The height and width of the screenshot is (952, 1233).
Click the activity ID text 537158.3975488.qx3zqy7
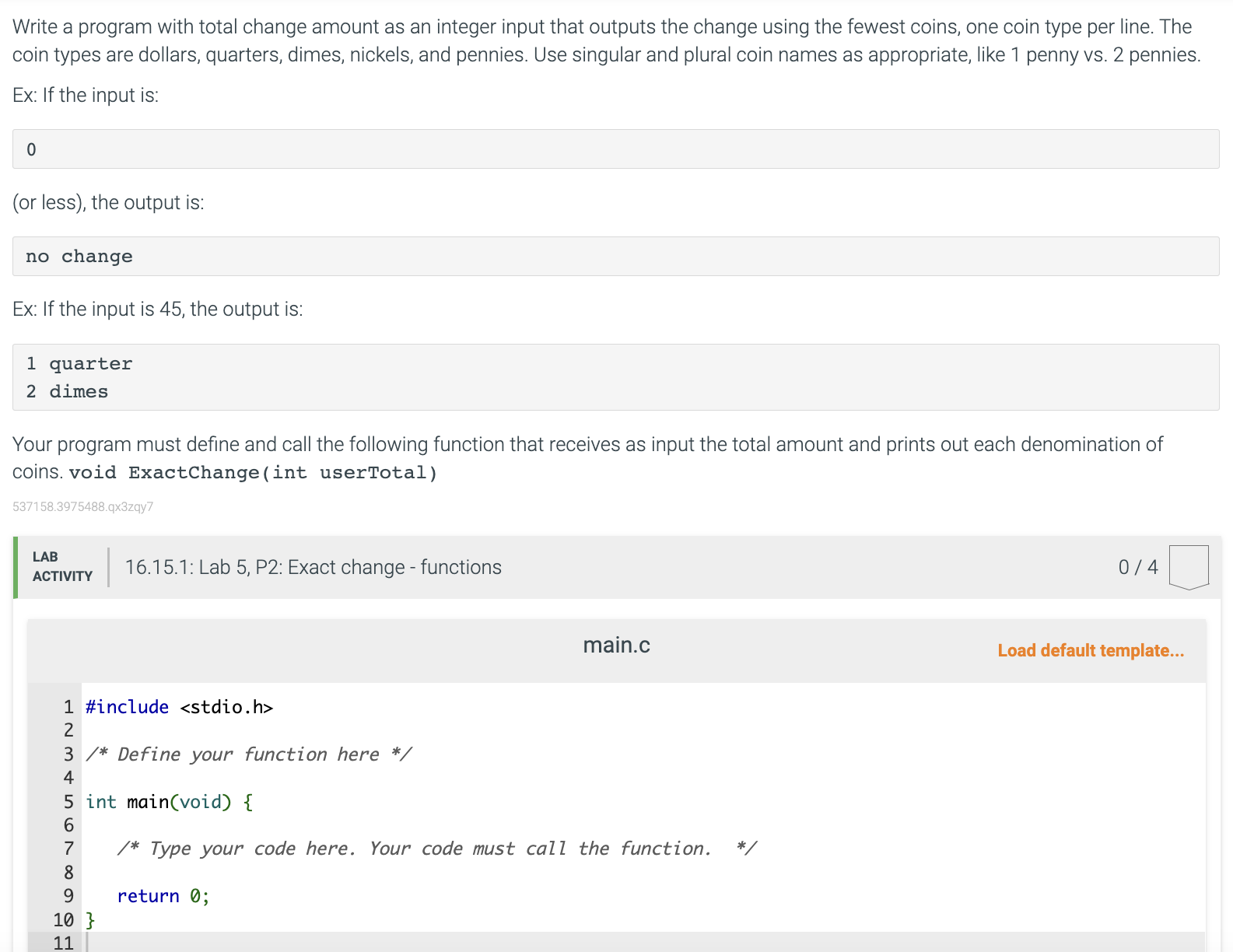[x=83, y=507]
